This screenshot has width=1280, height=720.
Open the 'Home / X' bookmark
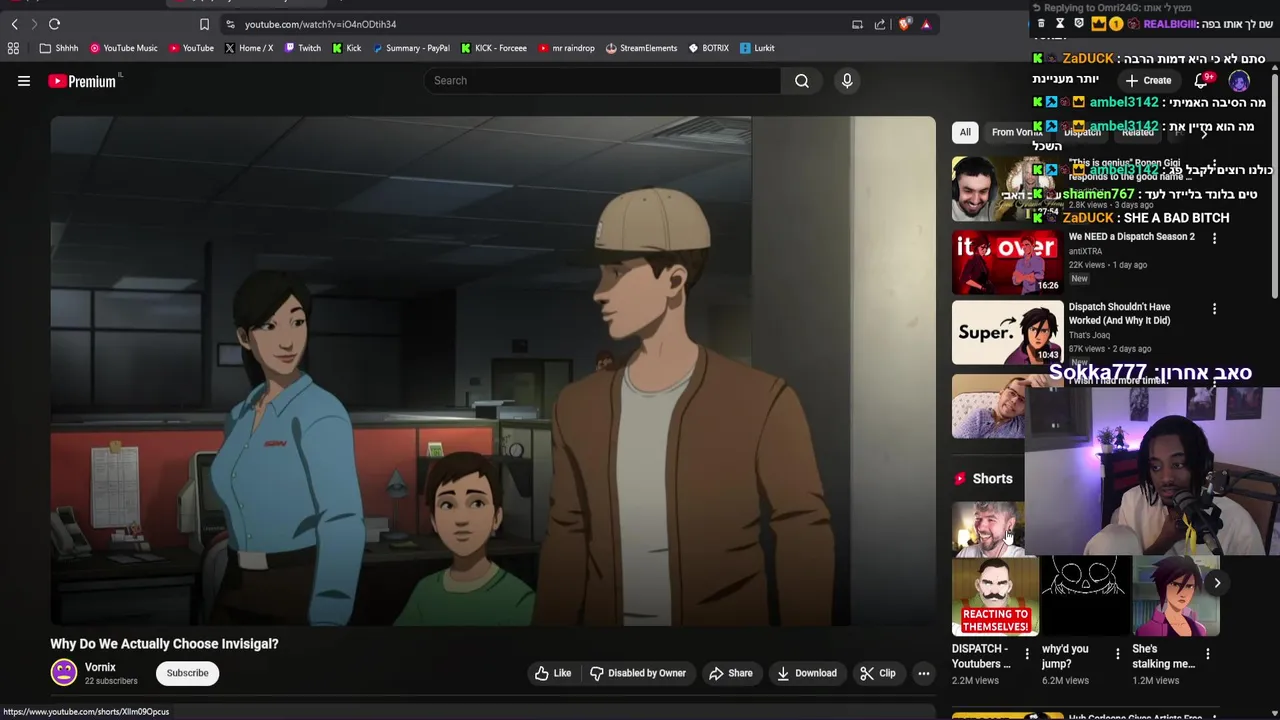pos(247,48)
